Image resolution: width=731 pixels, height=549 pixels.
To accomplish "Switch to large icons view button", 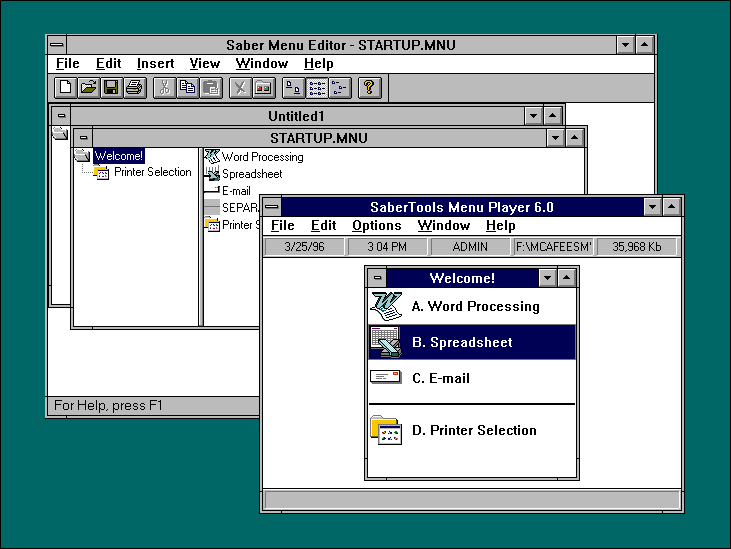I will [294, 88].
